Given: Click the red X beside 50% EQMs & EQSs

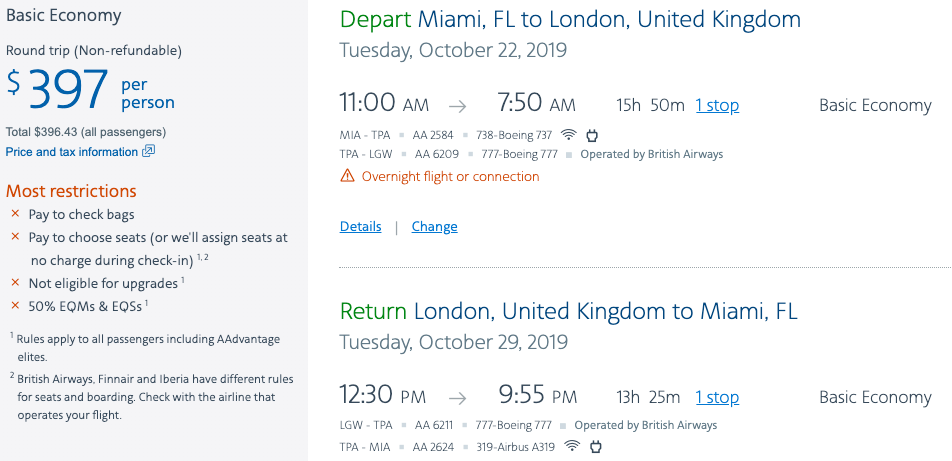Looking at the screenshot, I should pyautogui.click(x=15, y=306).
